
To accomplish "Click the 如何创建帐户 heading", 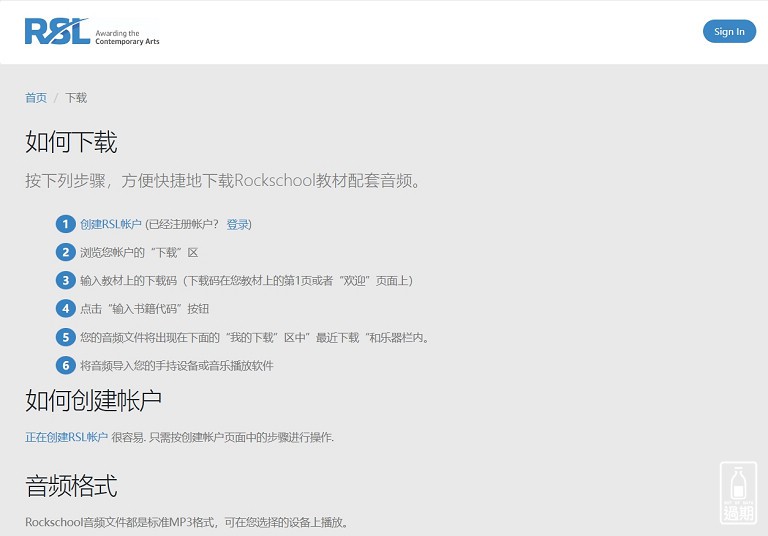I will click(x=94, y=401).
